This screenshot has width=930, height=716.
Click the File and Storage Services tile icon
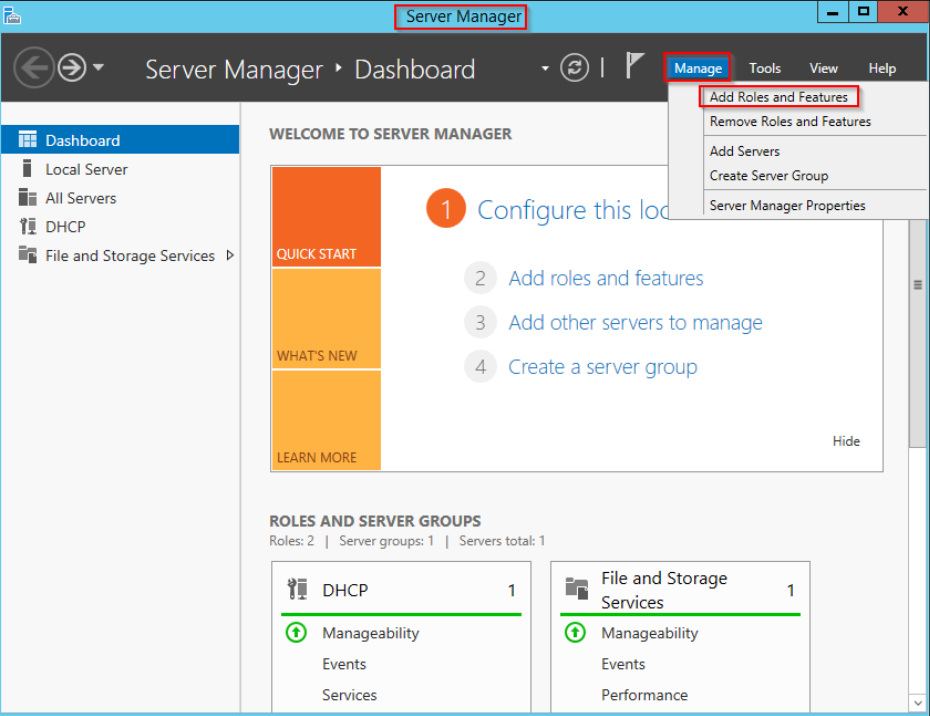pyautogui.click(x=577, y=588)
